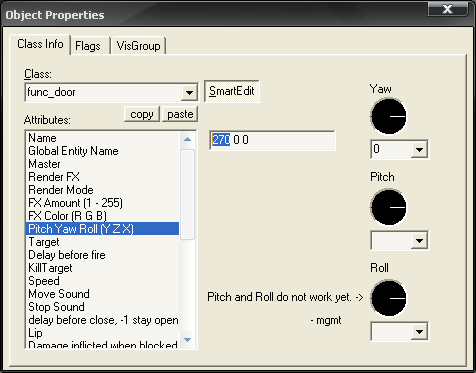Click the paste attributes button
The height and width of the screenshot is (373, 476).
[180, 114]
